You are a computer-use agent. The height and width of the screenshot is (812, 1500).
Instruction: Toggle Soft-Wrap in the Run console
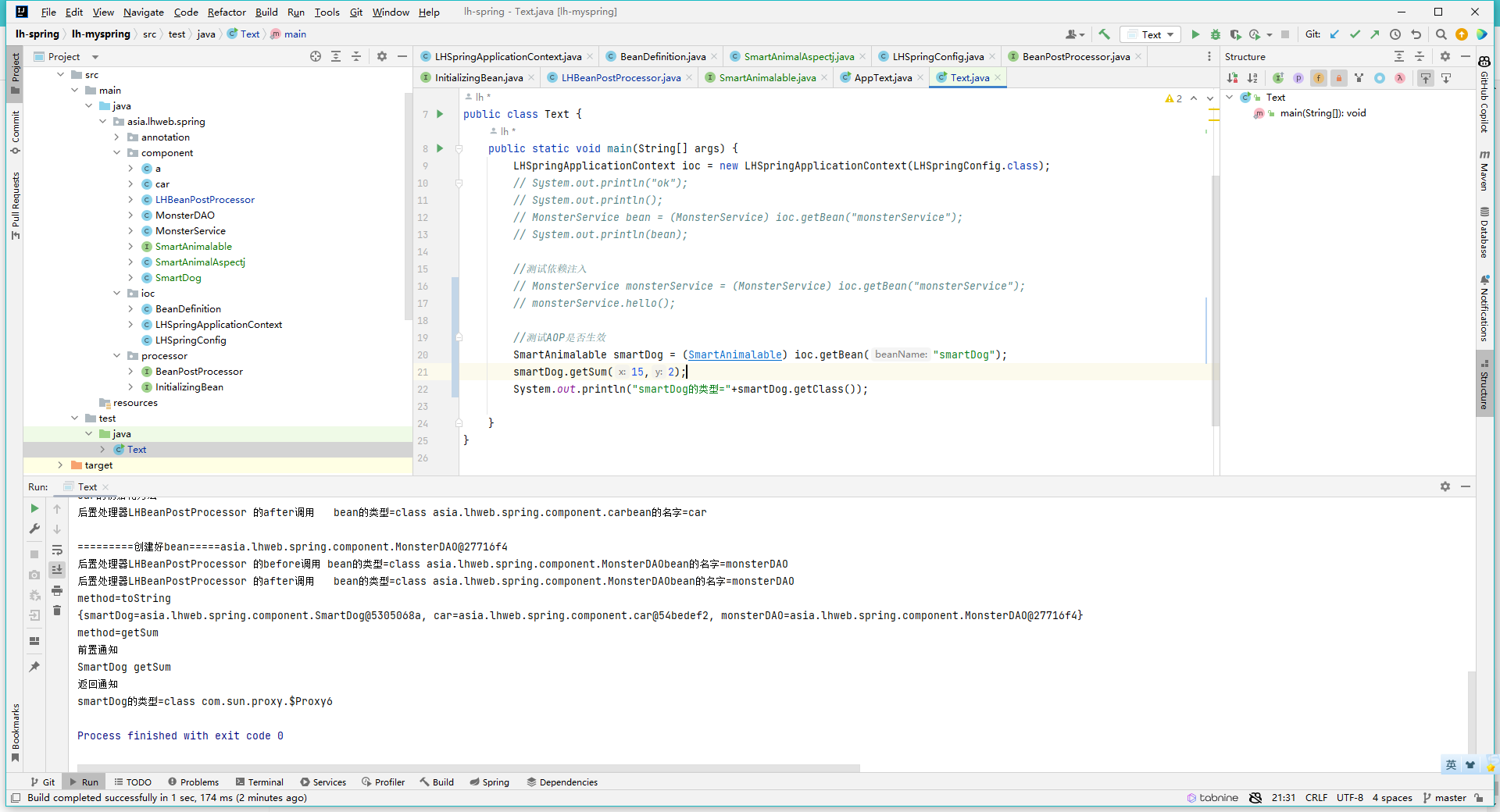[57, 550]
